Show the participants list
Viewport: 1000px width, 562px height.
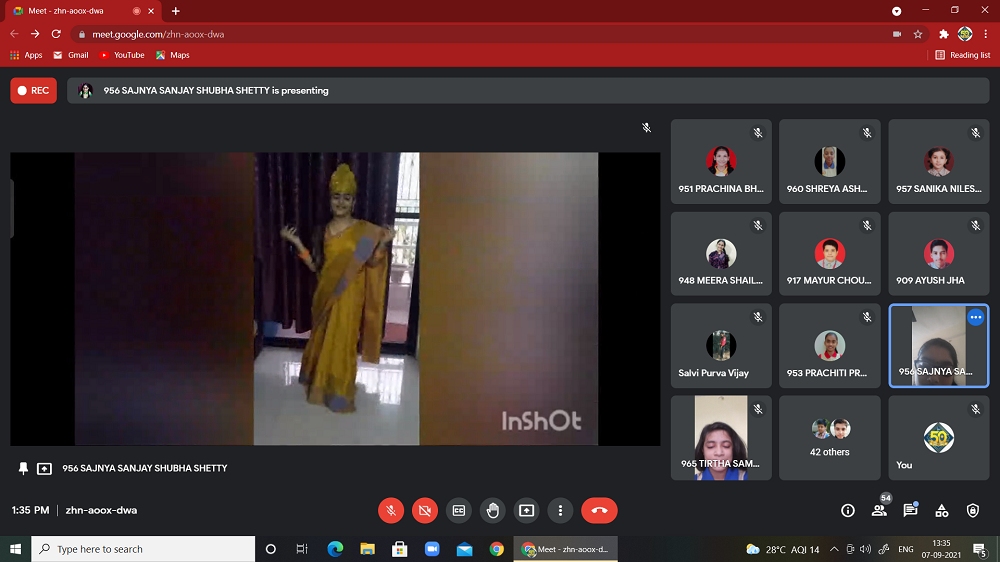879,510
